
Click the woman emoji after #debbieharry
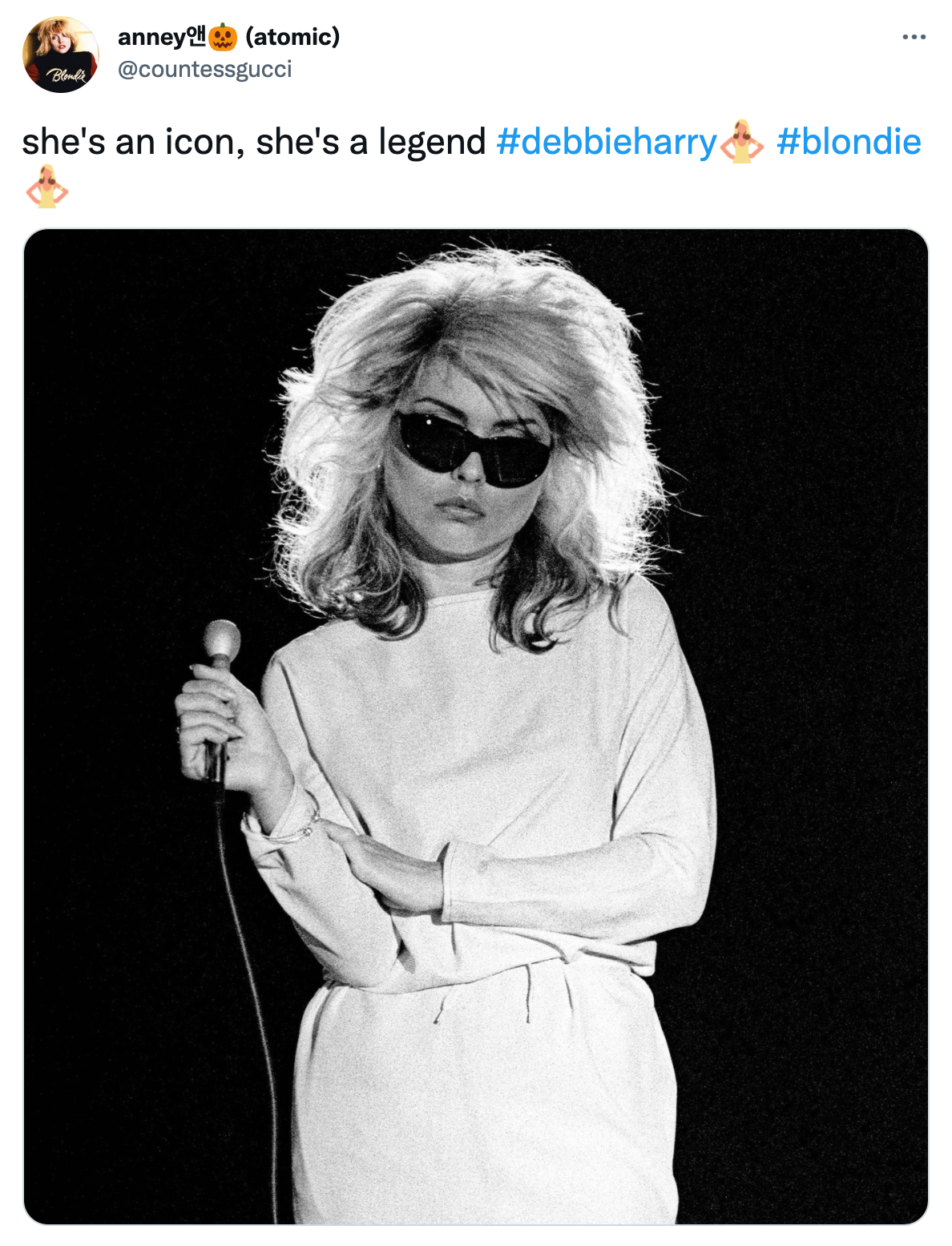pyautogui.click(x=741, y=142)
